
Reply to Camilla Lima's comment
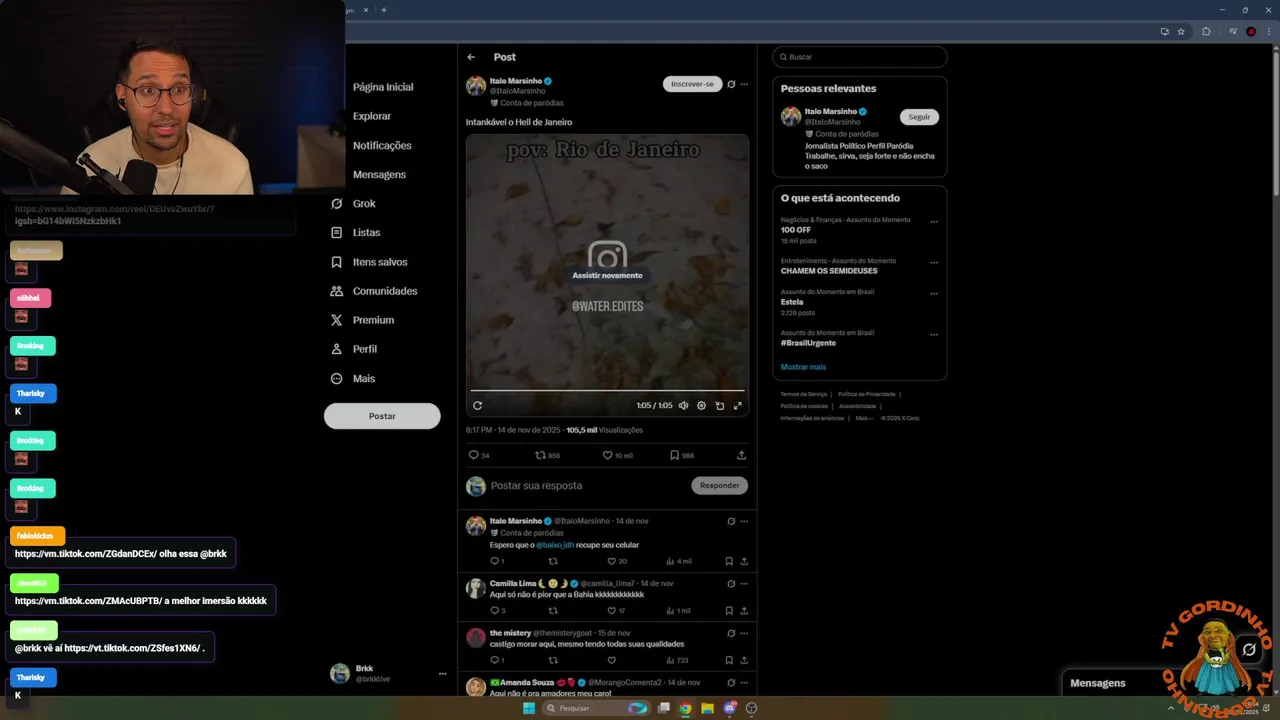coord(497,611)
